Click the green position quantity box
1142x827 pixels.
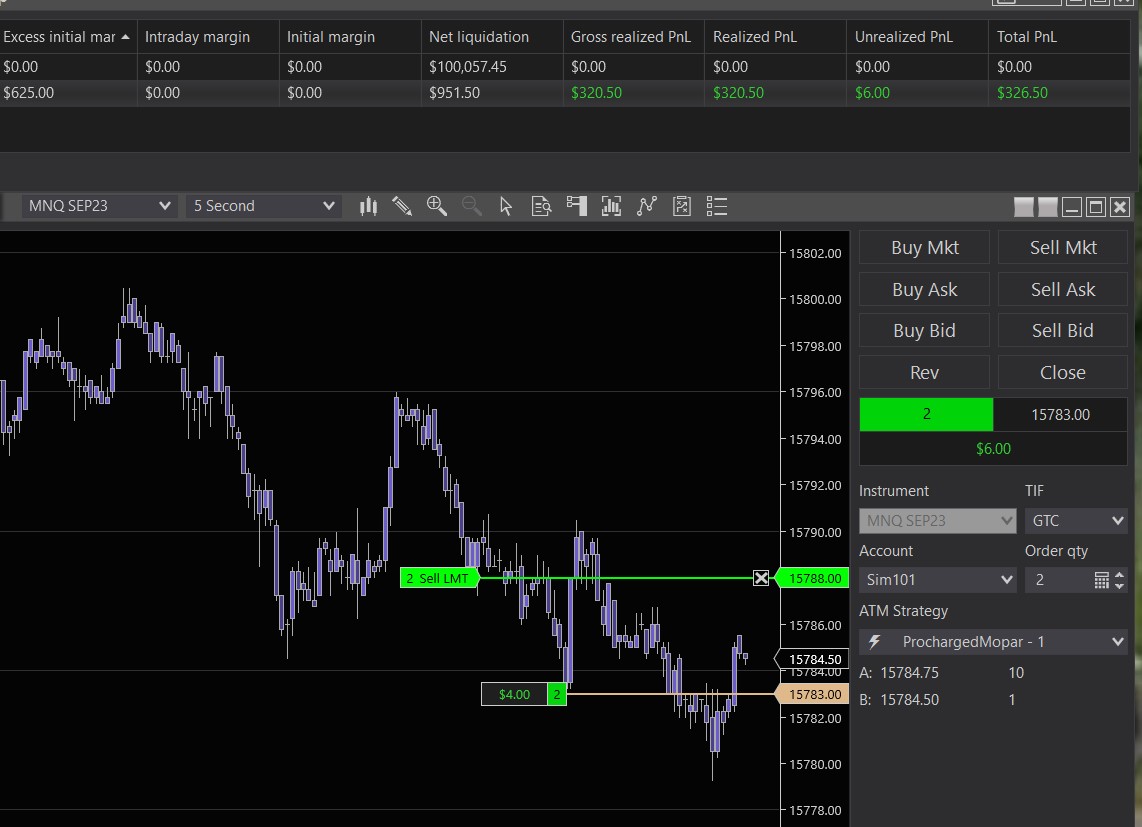click(x=926, y=414)
